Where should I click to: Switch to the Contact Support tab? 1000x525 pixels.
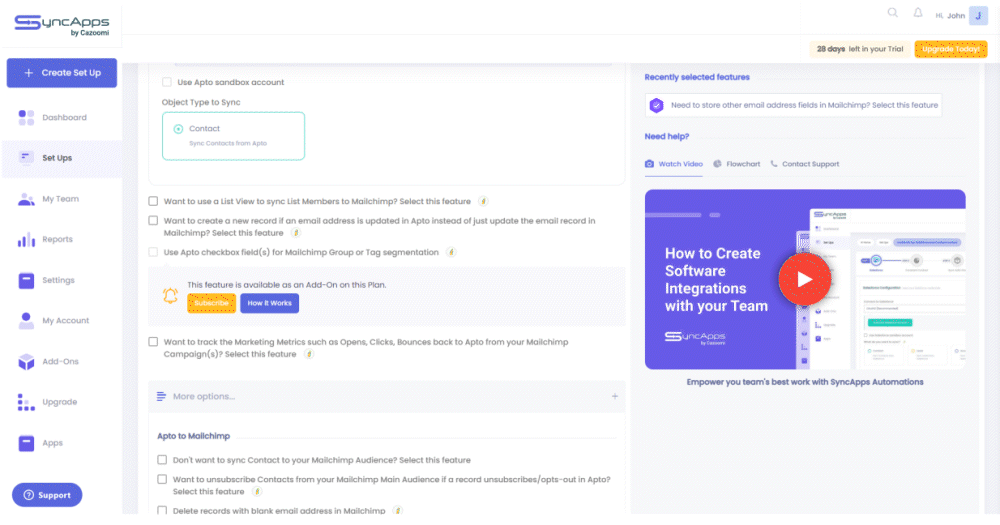click(805, 164)
